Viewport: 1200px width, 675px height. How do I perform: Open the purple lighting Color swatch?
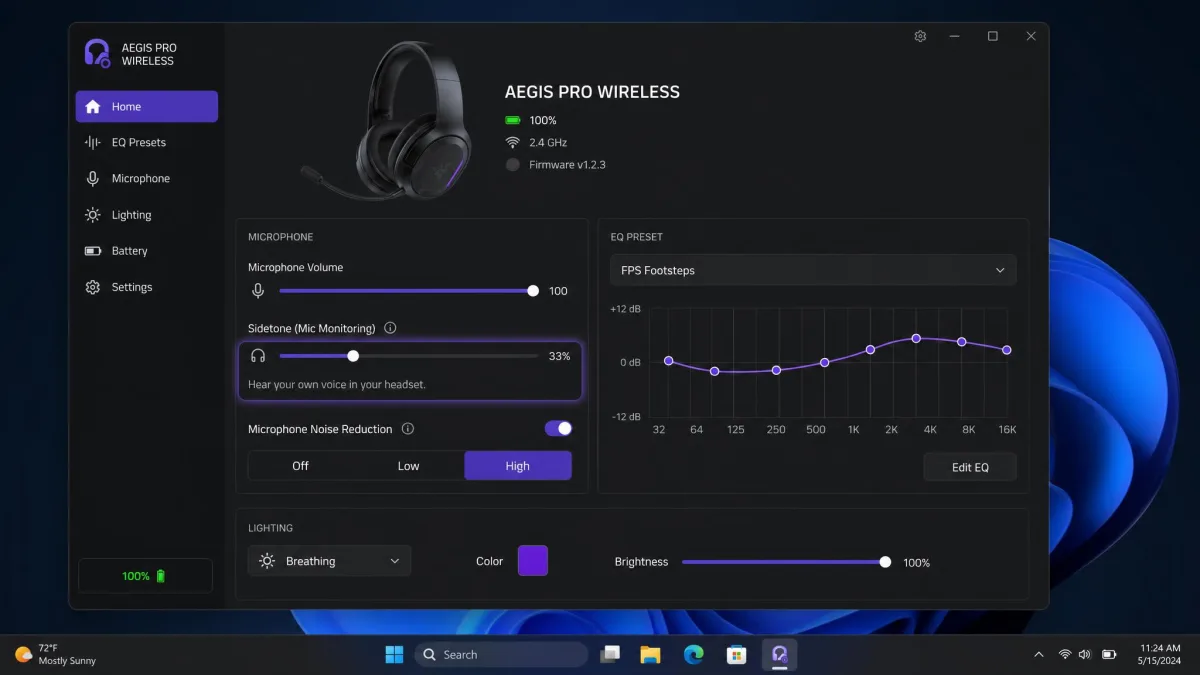pos(533,560)
